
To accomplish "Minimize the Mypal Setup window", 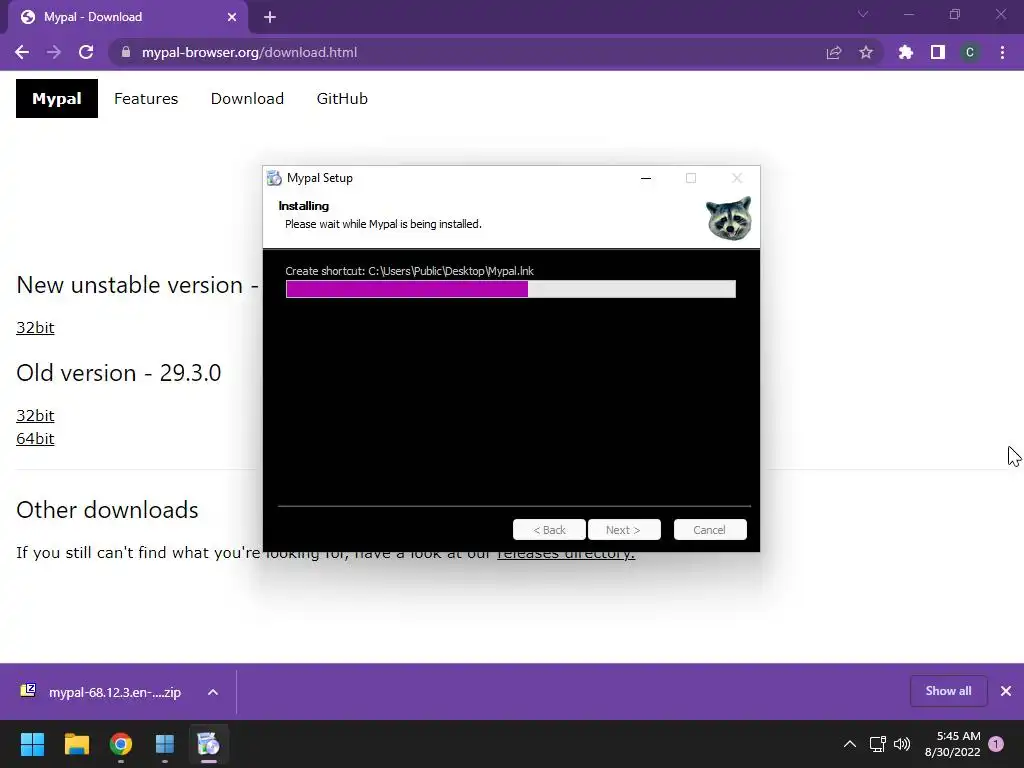I will 646,178.
